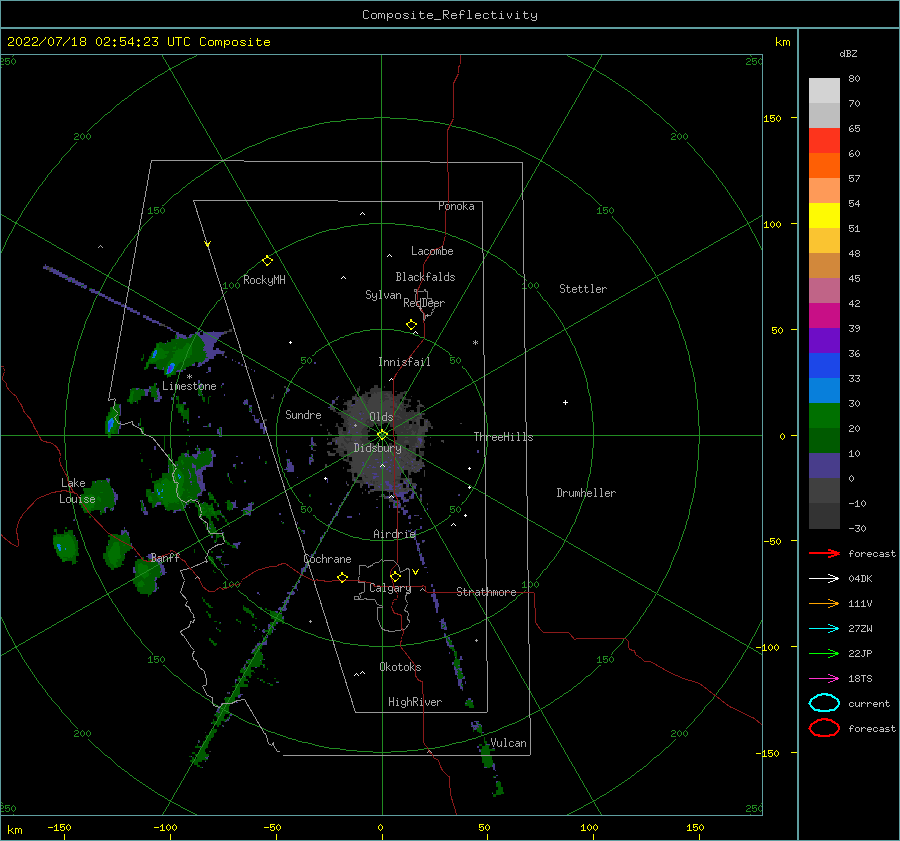Viewport: 900px width, 841px height.
Task: Click the asterisk marker above Limestone
Action: coord(189,377)
